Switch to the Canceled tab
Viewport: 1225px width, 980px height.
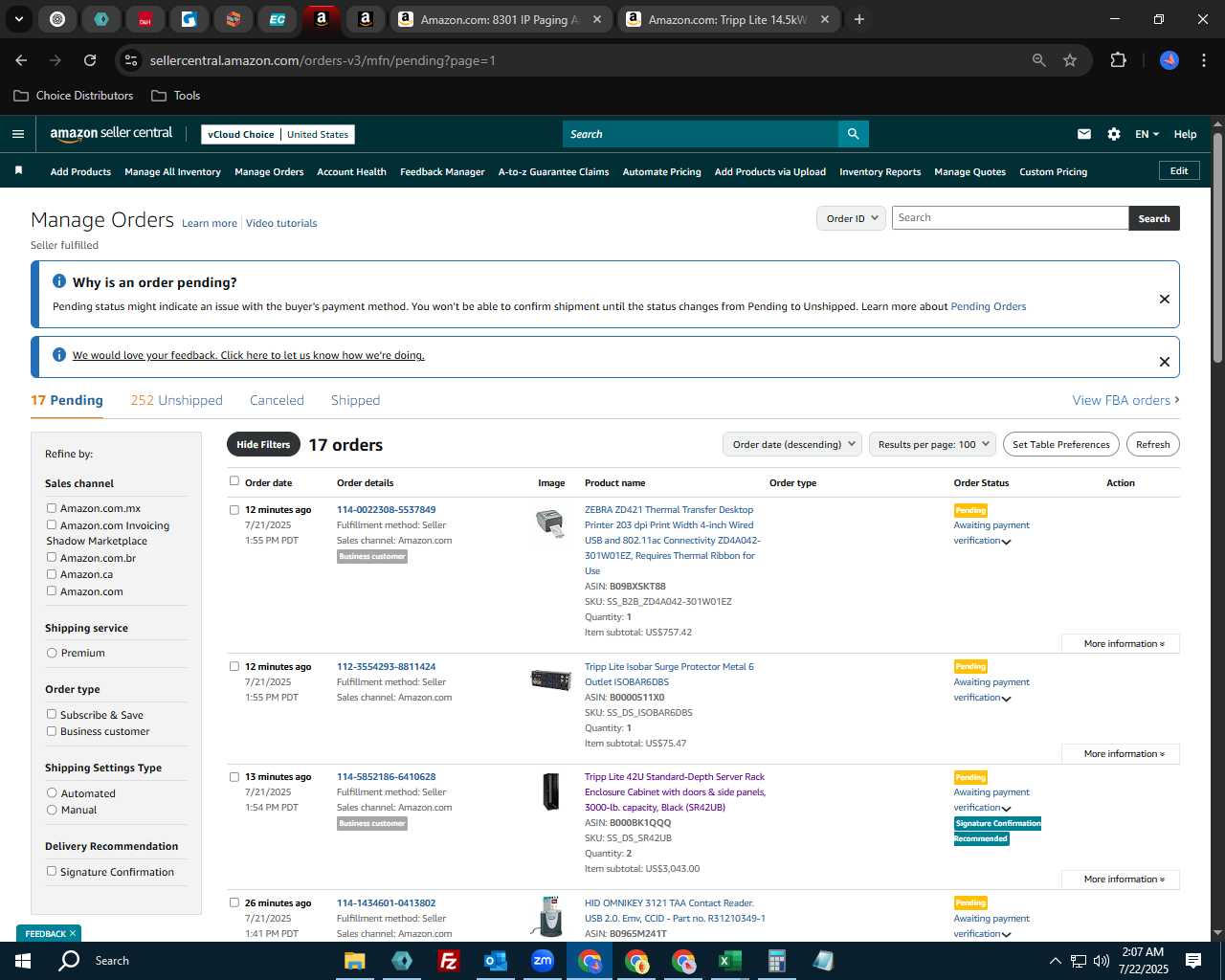pyautogui.click(x=277, y=400)
